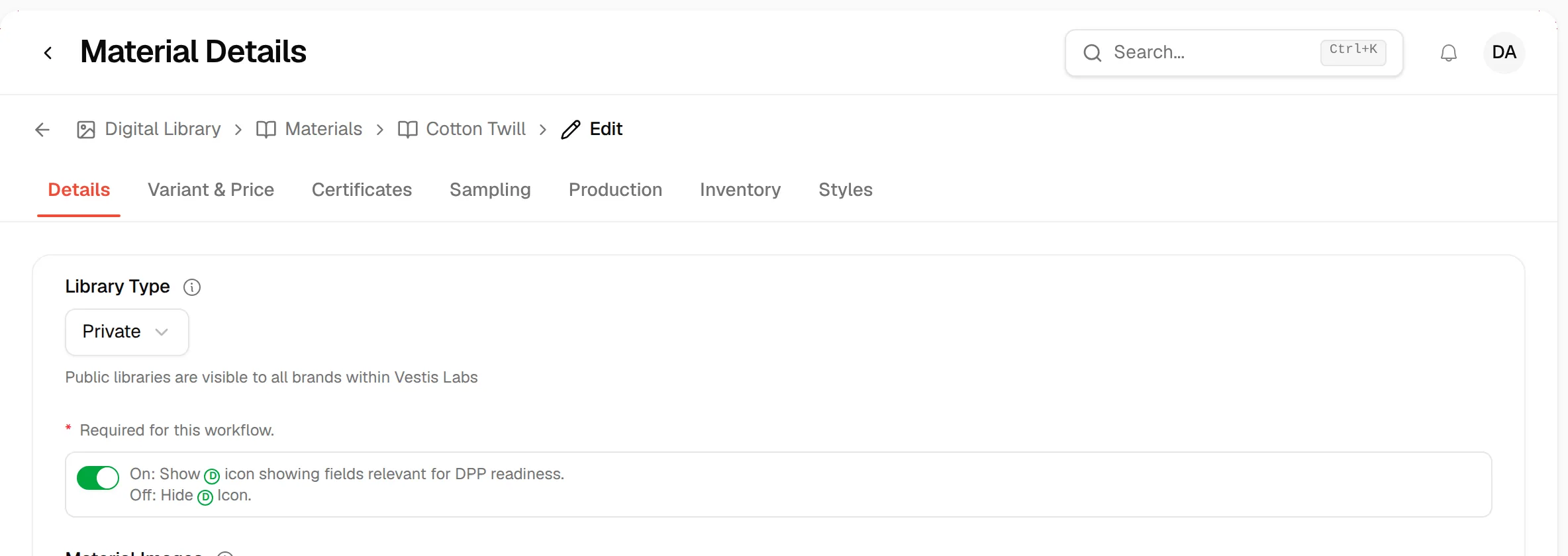Click the "Off: Hide" description line
The height and width of the screenshot is (556, 1568).
pyautogui.click(x=191, y=496)
